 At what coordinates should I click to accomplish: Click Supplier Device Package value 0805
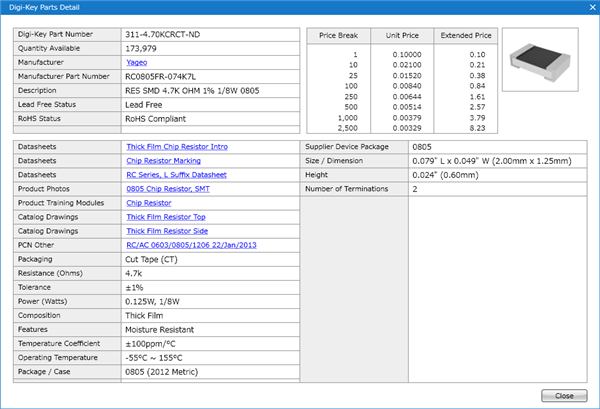422,147
